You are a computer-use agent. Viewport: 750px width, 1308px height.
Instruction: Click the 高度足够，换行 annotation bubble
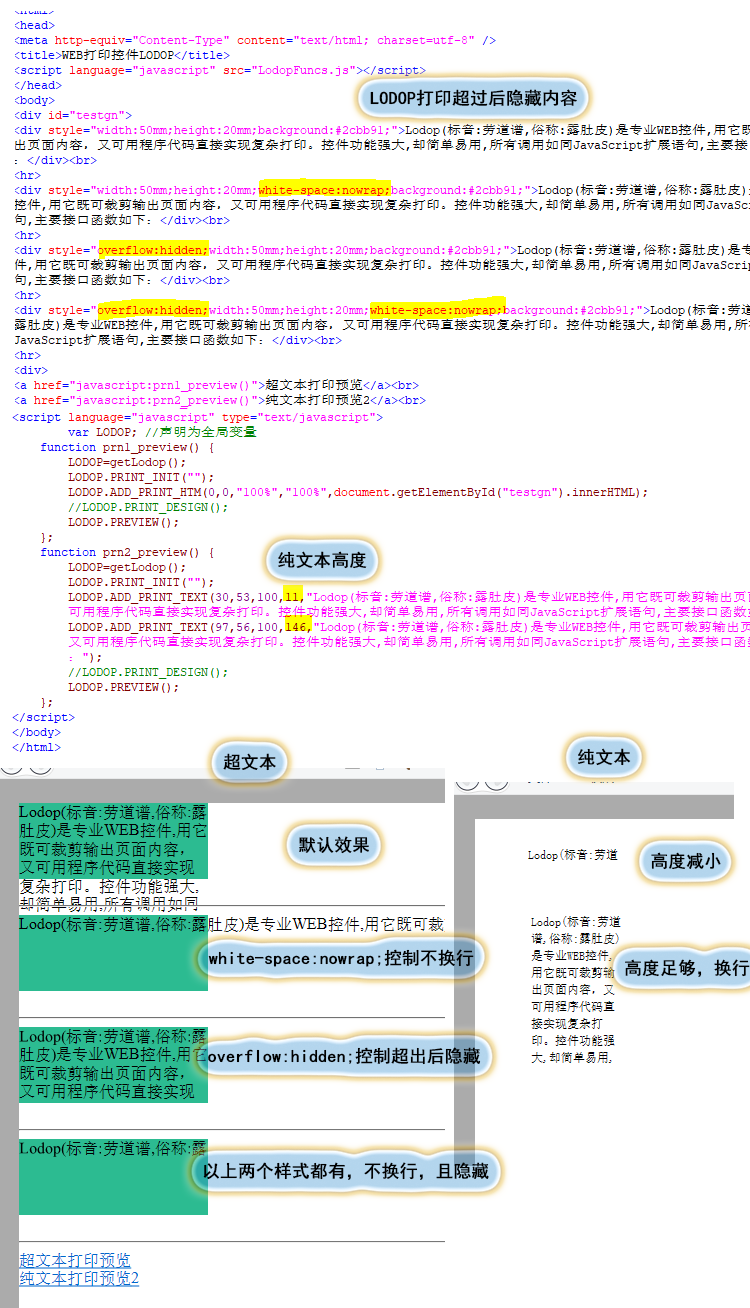(x=686, y=968)
